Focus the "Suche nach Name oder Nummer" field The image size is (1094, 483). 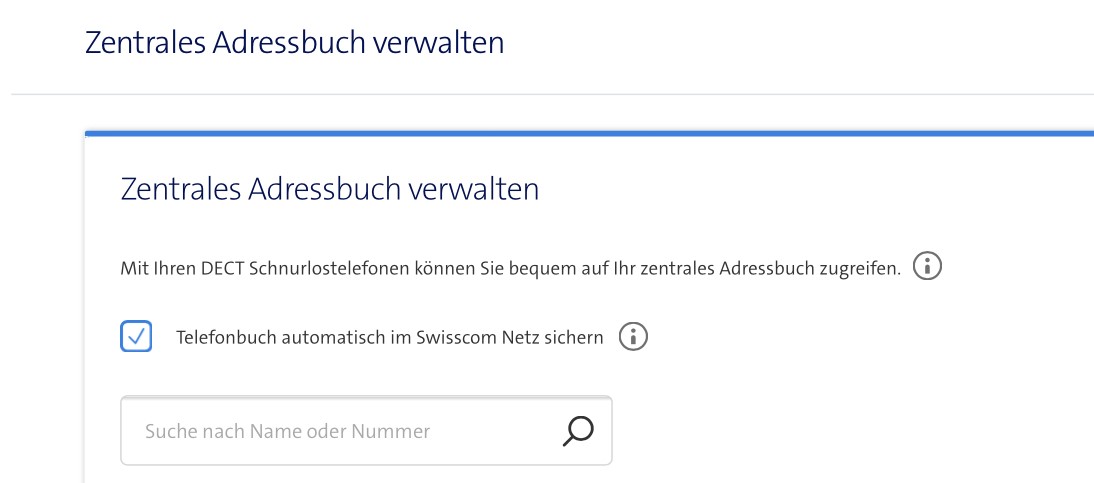[340, 431]
